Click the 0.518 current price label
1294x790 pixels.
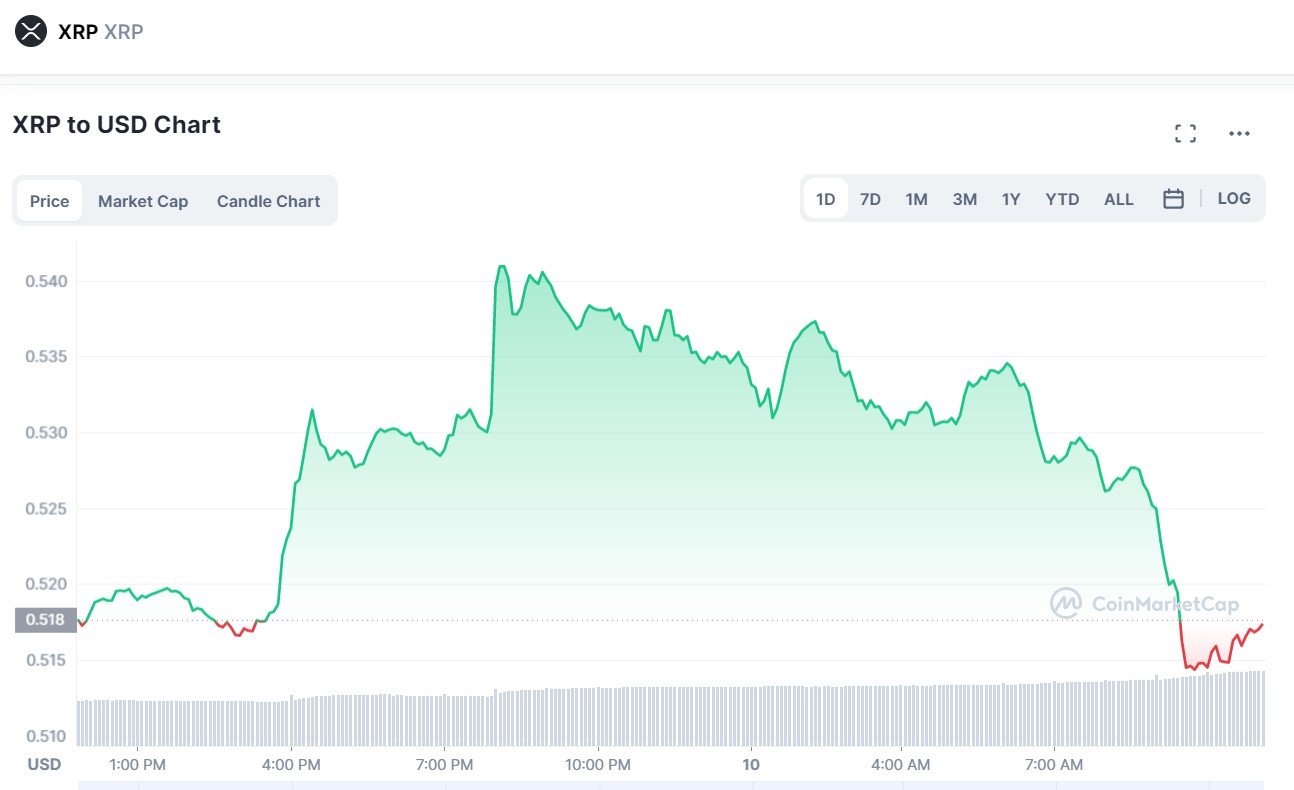tap(46, 620)
